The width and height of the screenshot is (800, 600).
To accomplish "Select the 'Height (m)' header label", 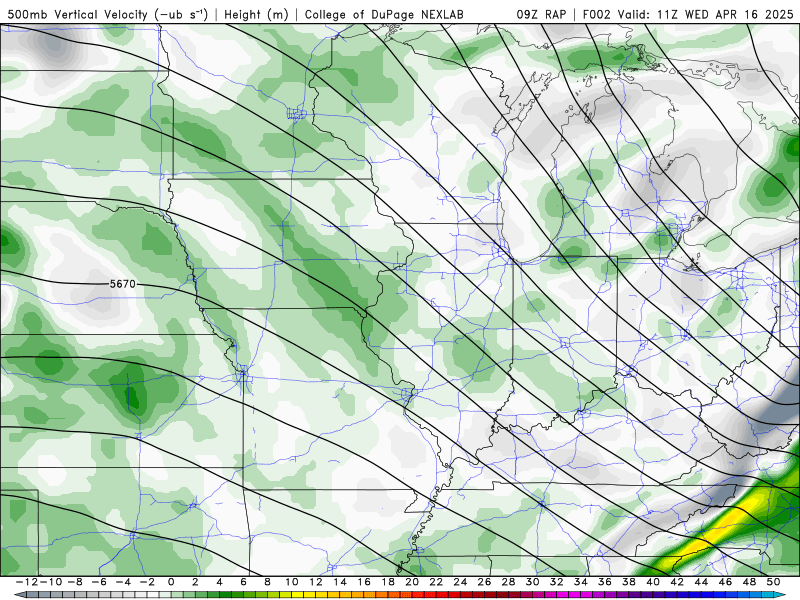I will coord(256,15).
